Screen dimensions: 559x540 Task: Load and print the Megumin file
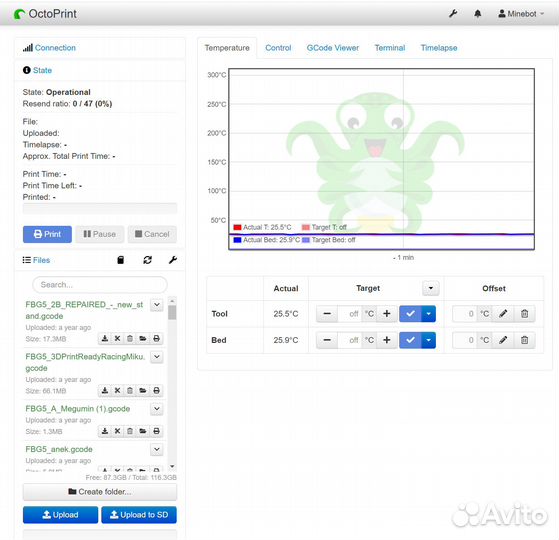(x=156, y=431)
